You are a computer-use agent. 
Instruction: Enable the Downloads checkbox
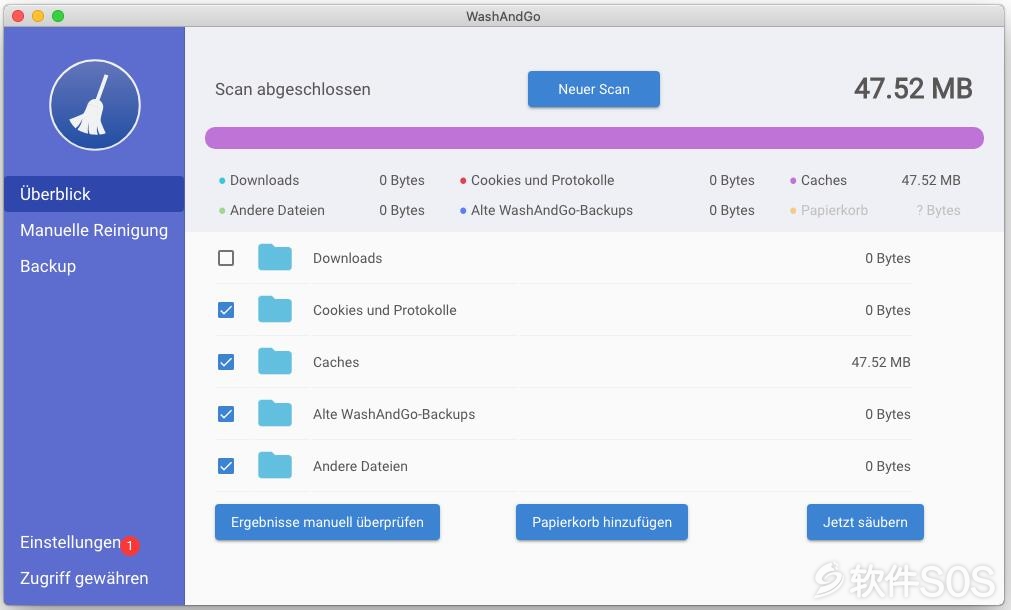coord(226,258)
